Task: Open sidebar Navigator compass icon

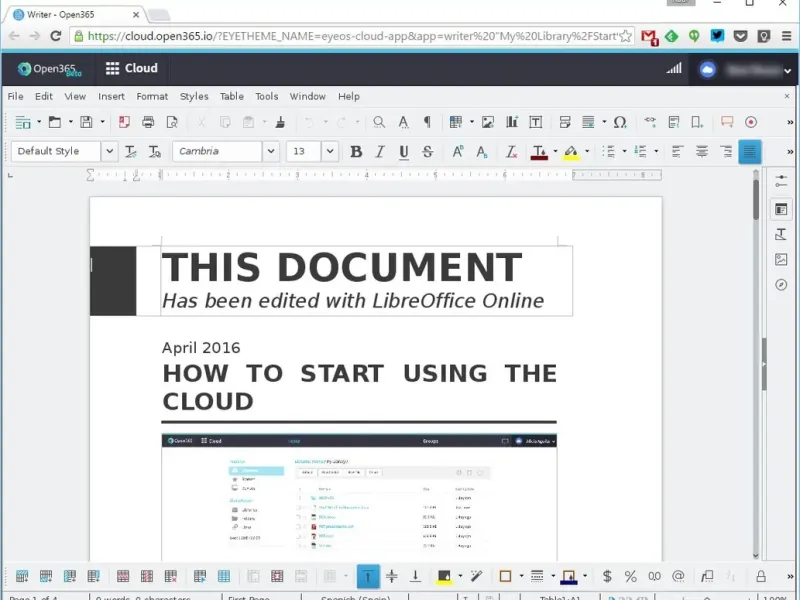Action: (781, 285)
